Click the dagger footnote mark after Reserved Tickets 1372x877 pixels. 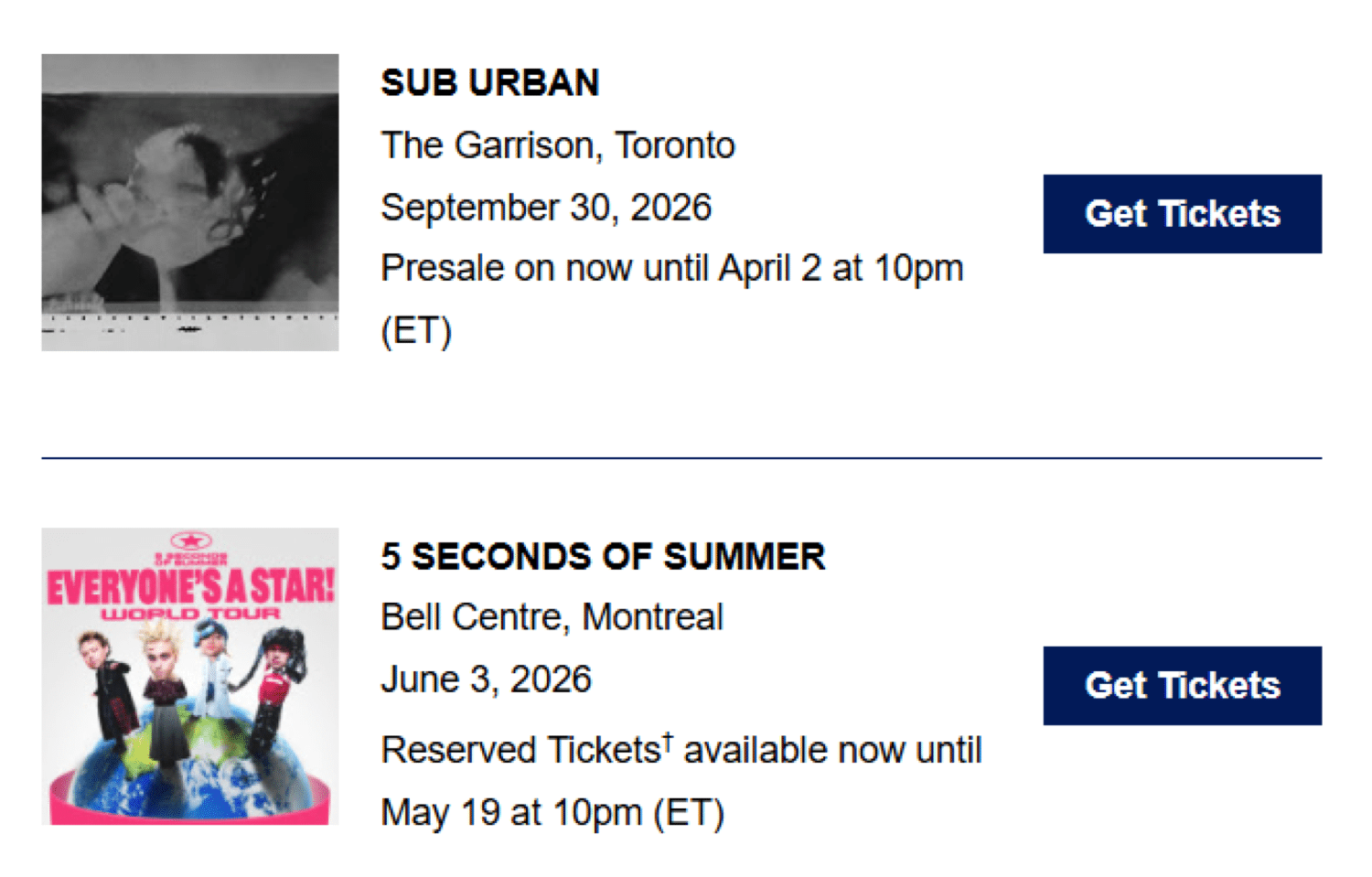(669, 739)
